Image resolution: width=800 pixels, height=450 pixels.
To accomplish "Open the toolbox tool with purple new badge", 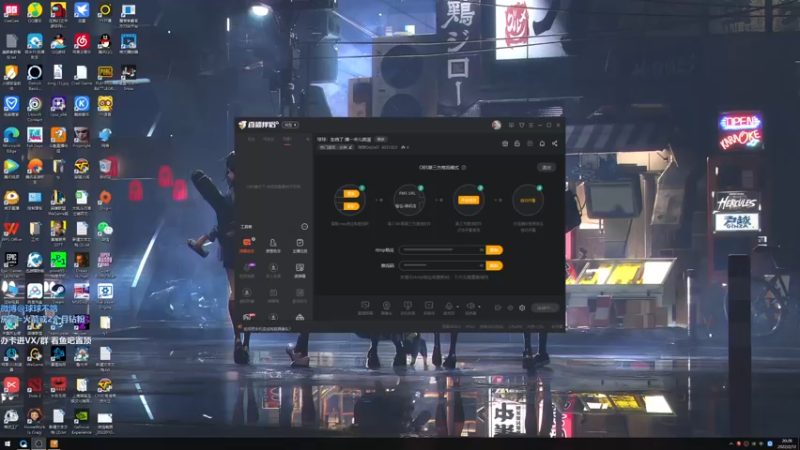I will pos(247,270).
